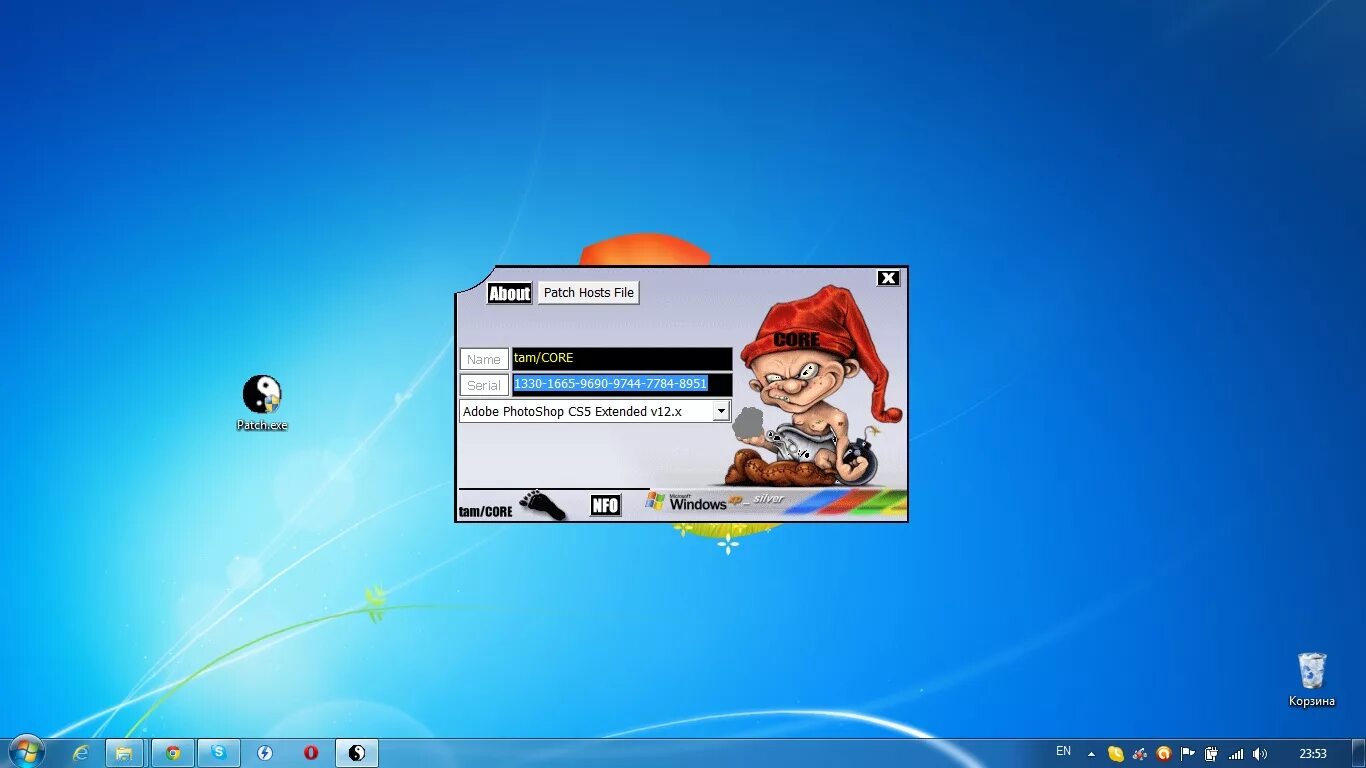The width and height of the screenshot is (1366, 768).
Task: Click the power plug battery tray icon
Action: coord(1212,754)
